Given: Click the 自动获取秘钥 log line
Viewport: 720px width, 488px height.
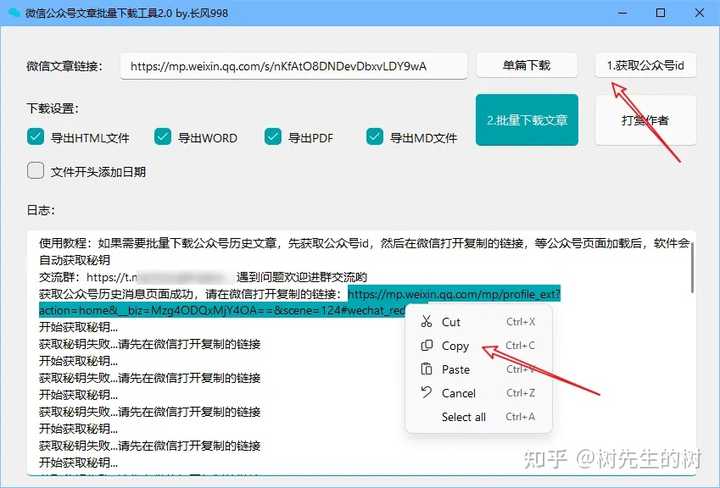Looking at the screenshot, I should click(74, 260).
